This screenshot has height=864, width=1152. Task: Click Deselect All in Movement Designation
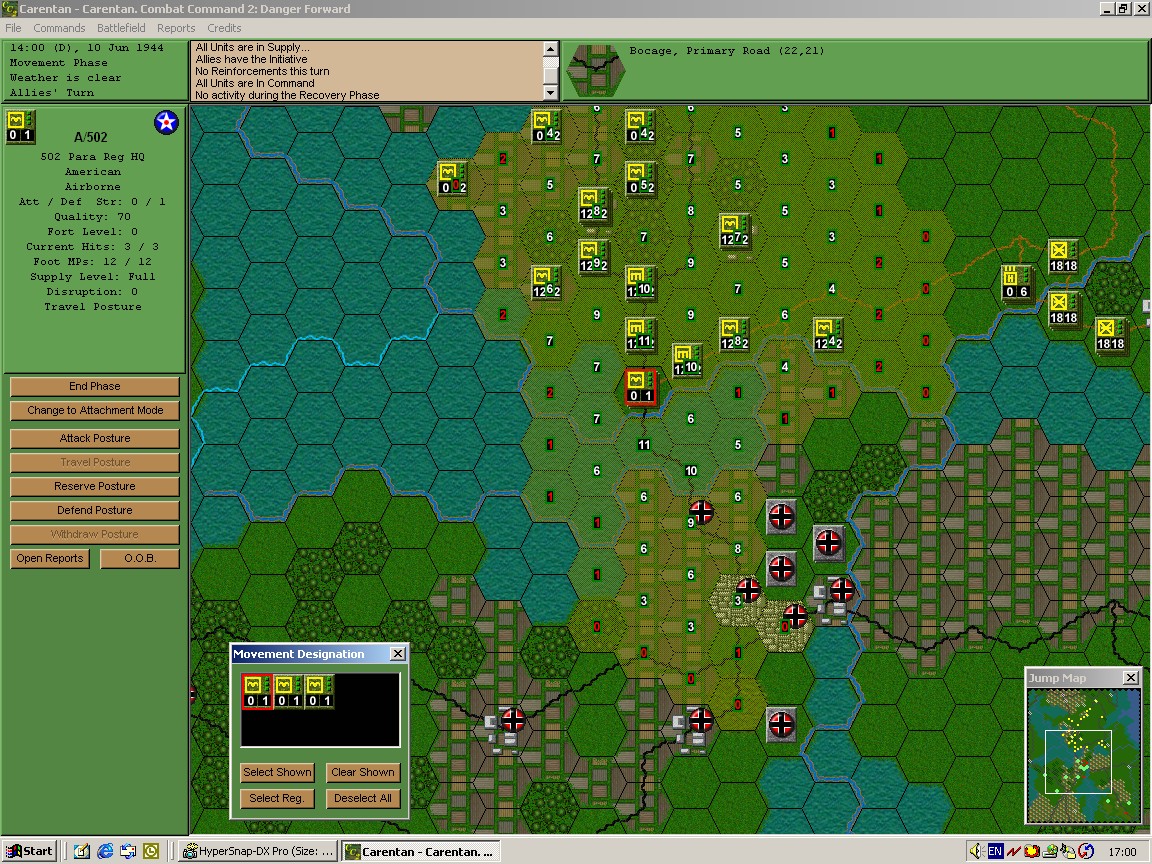tap(363, 798)
